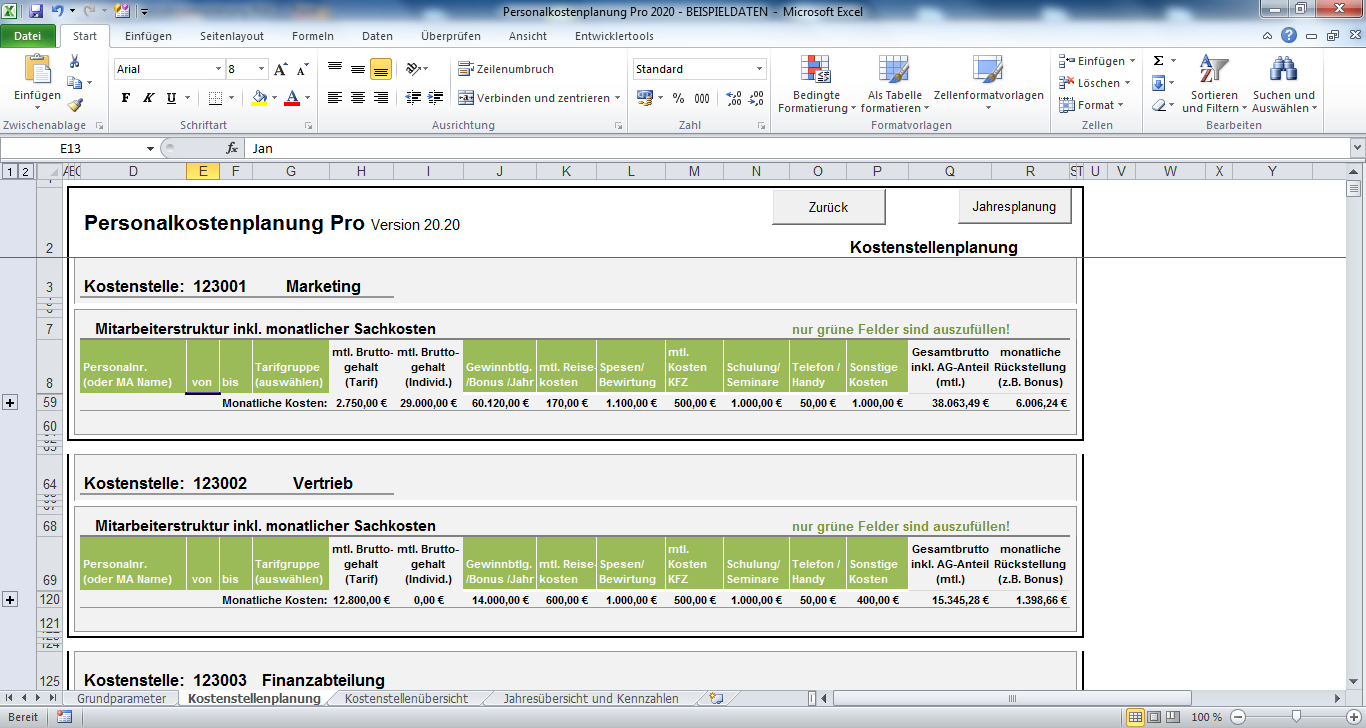Toggle Zeilenumbruch text wrapping
This screenshot has width=1366, height=728.
(506, 69)
